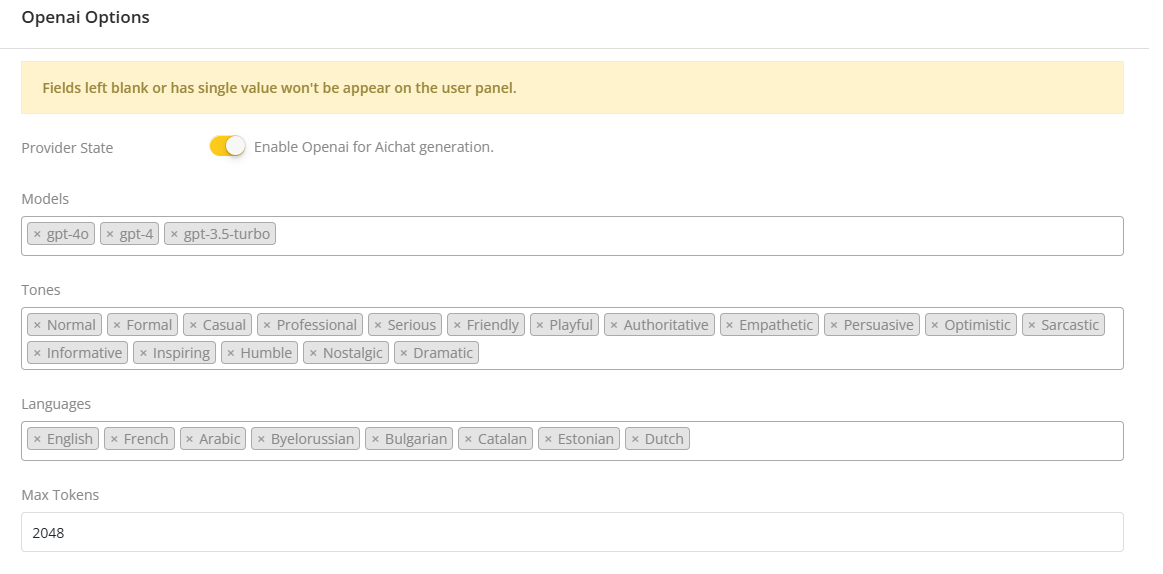Remove the gpt-4o model tag
1163x574 pixels.
click(x=37, y=234)
